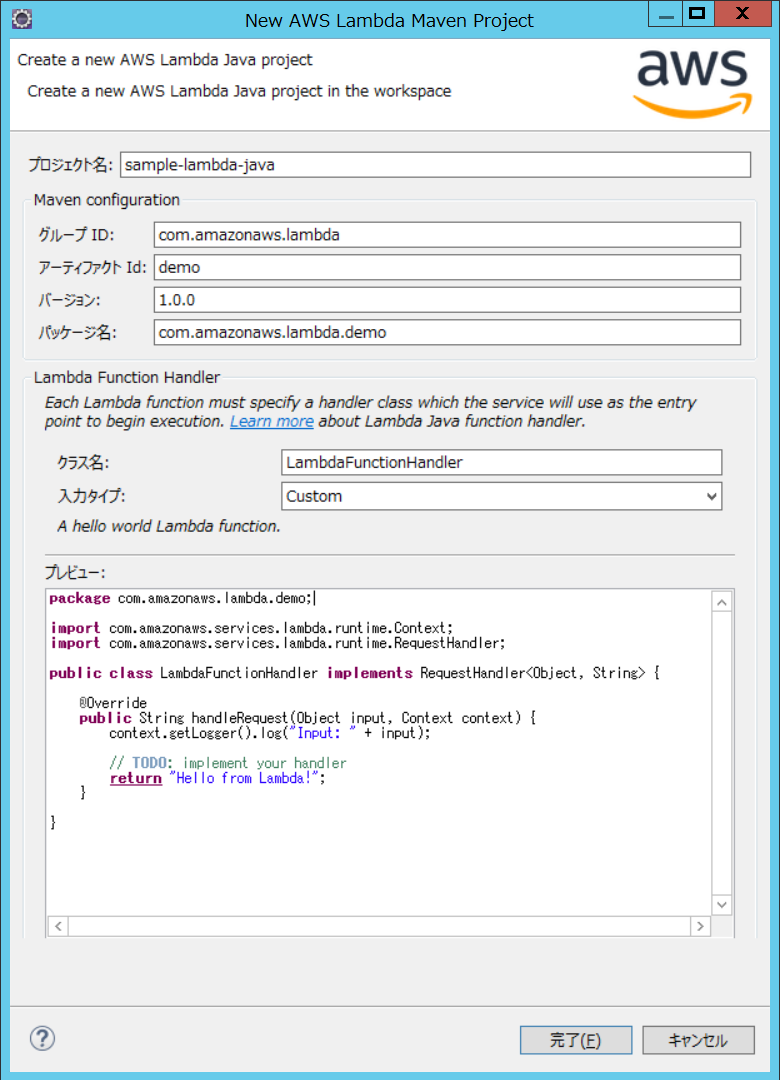Click the return "Hello from Lambda!" line

(x=217, y=778)
